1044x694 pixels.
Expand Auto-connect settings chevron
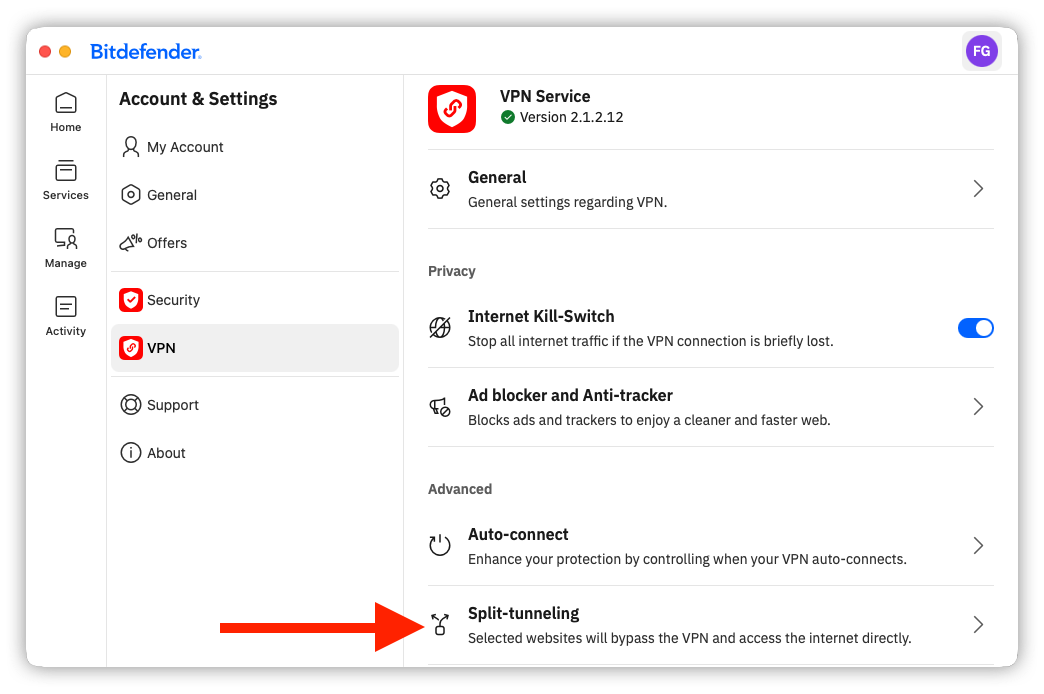978,545
